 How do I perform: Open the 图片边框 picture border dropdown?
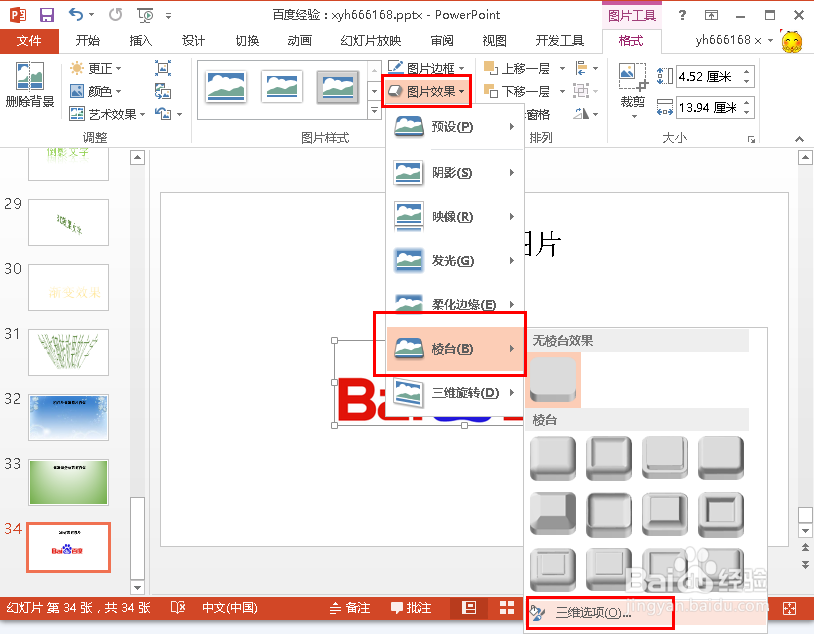(426, 68)
